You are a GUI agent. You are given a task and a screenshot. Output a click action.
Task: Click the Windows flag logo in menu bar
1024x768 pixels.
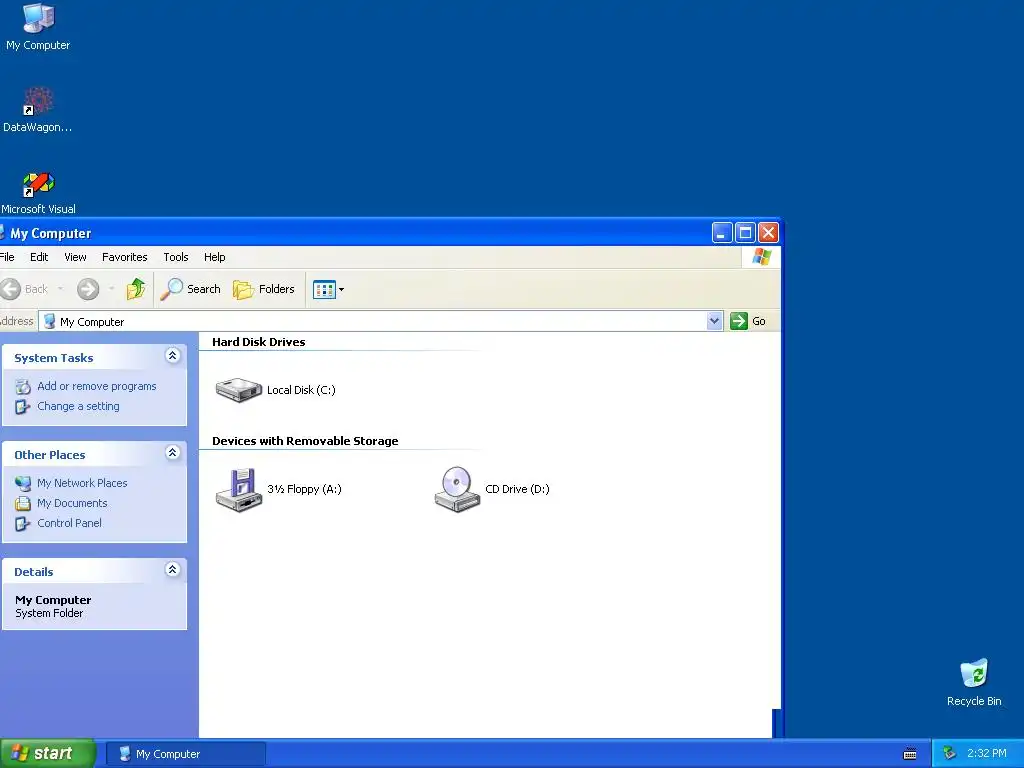click(761, 257)
